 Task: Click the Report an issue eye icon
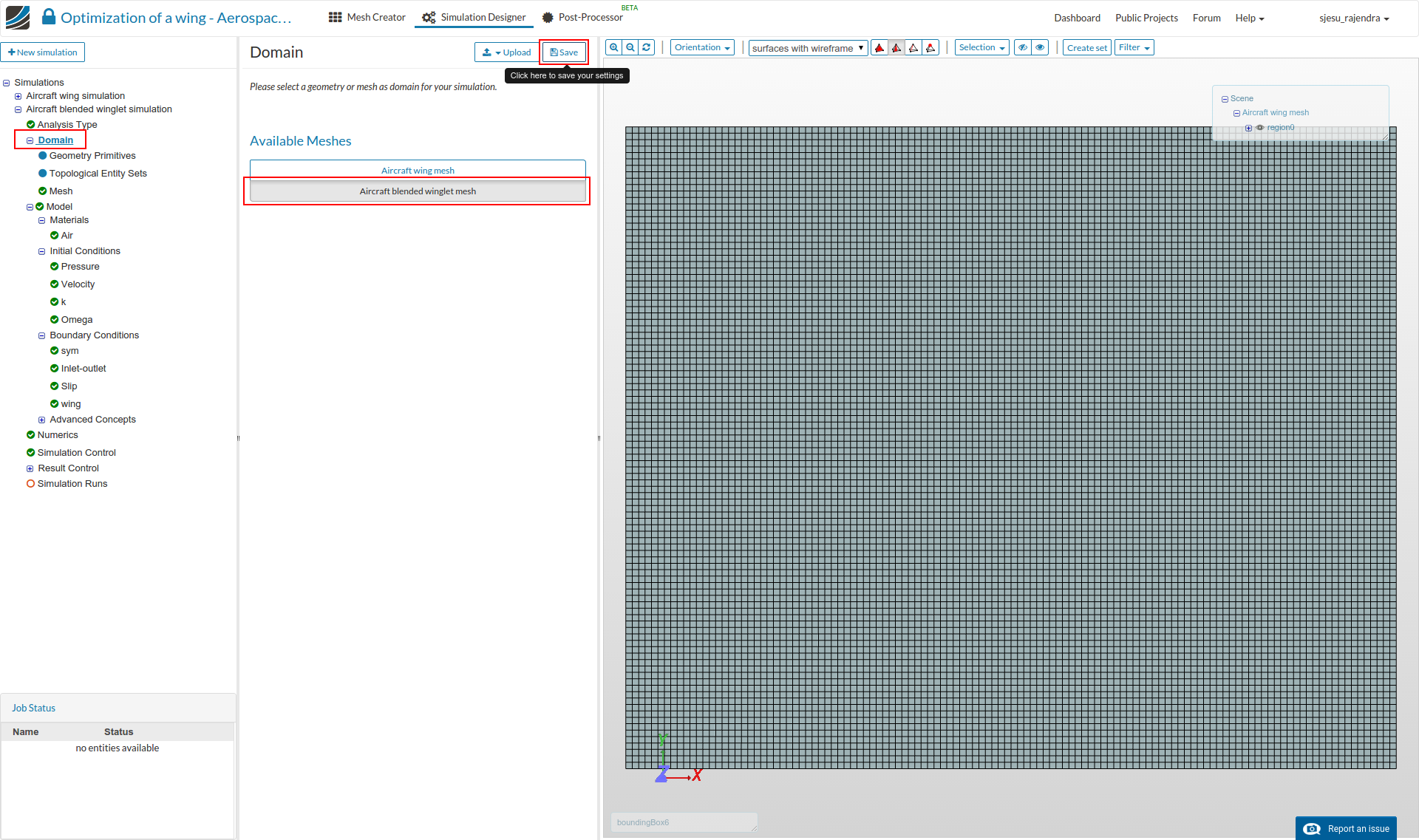(1312, 828)
